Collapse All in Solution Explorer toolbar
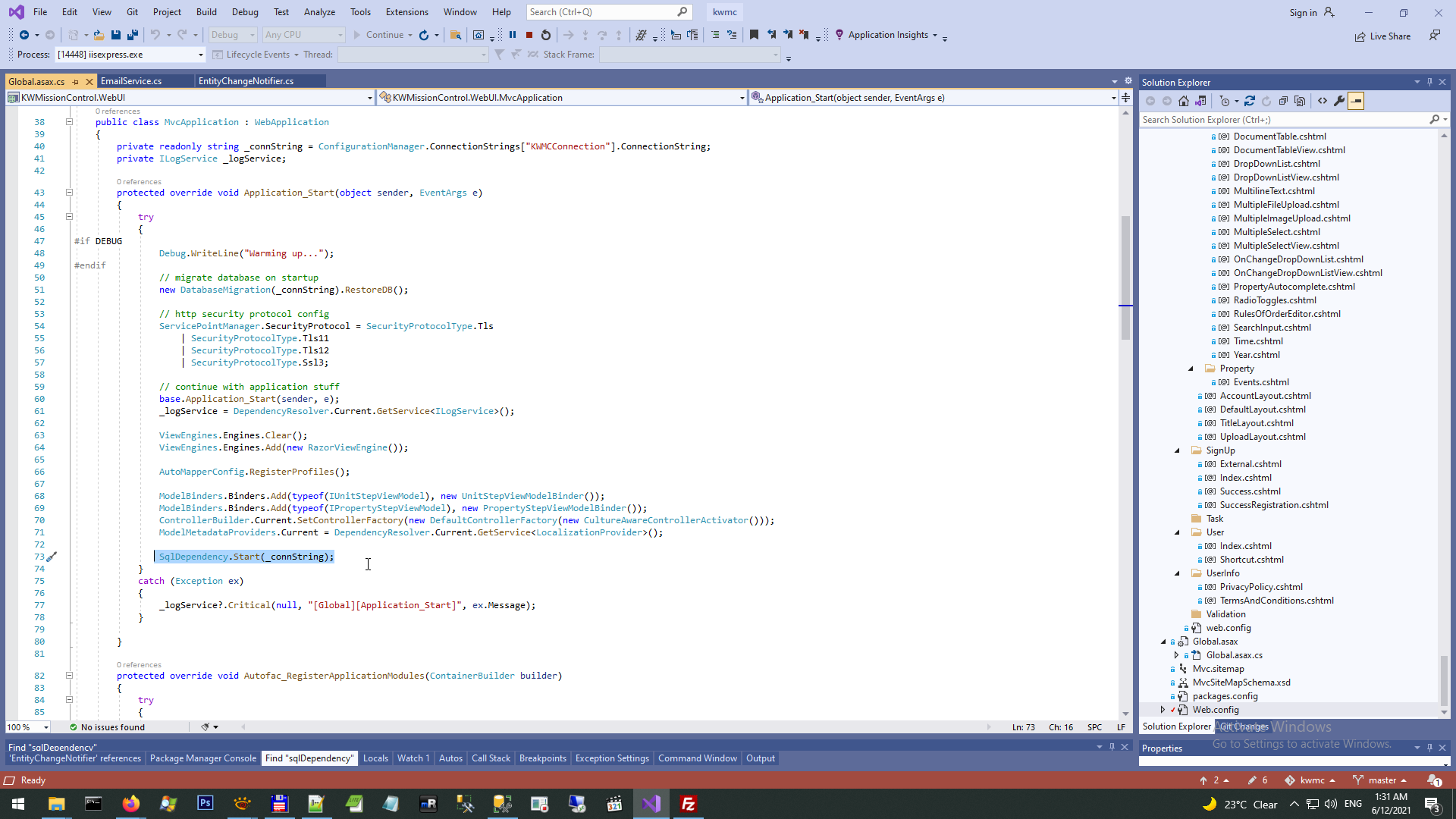This screenshot has height=819, width=1456. [x=1283, y=101]
